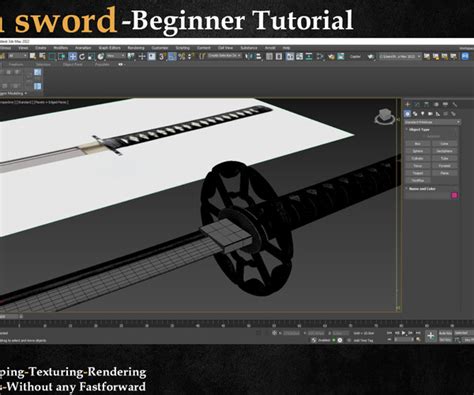Open the Arnold menu
Screen dimensions: 474x395
click(270, 48)
